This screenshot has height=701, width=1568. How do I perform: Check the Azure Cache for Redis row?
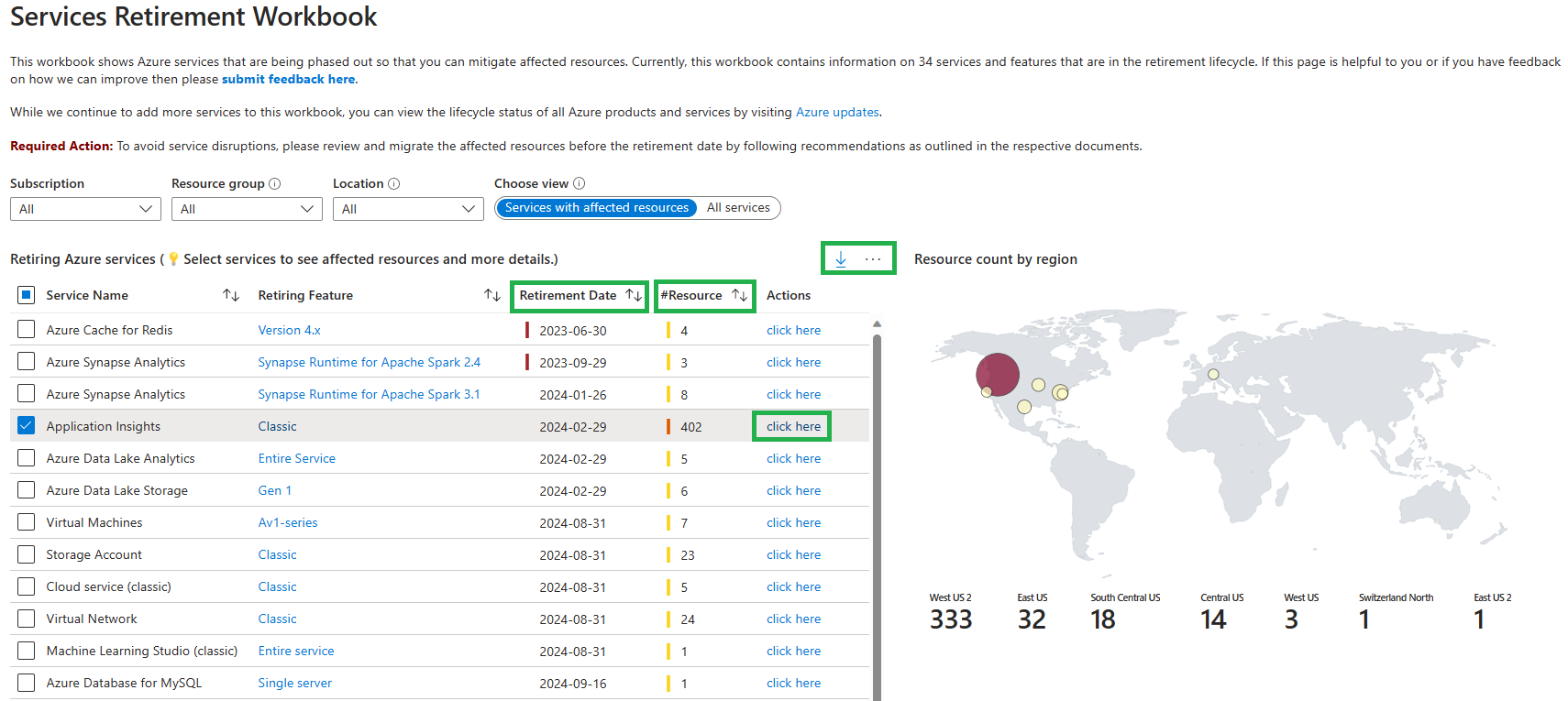point(27,330)
